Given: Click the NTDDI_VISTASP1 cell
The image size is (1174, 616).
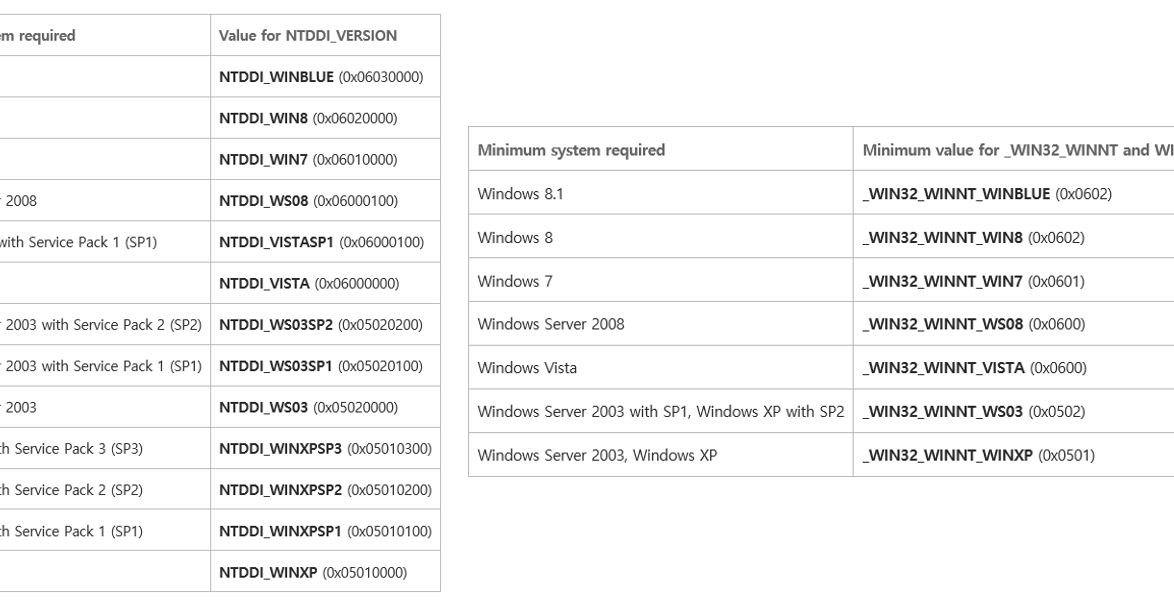Looking at the screenshot, I should pos(324,242).
